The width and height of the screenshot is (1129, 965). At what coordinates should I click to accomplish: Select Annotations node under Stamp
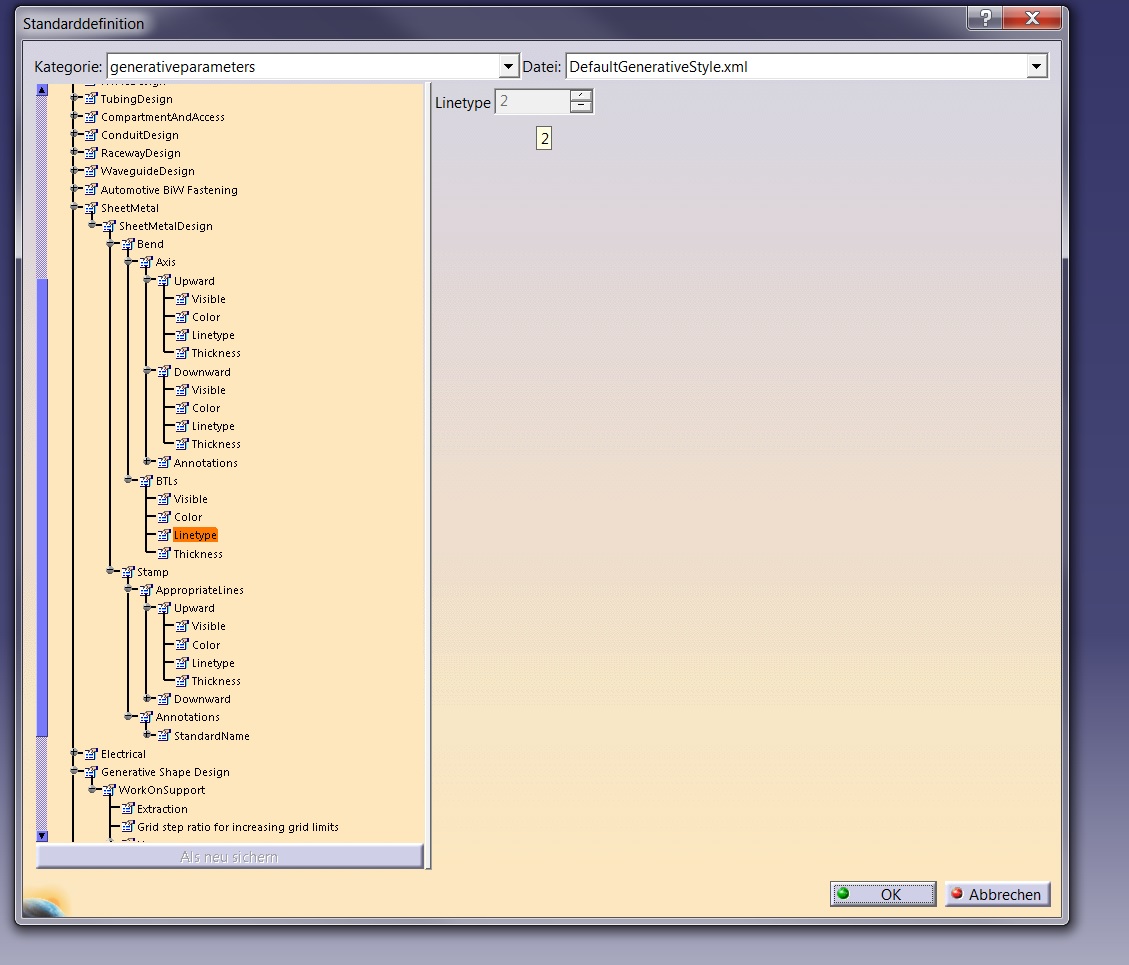point(187,717)
